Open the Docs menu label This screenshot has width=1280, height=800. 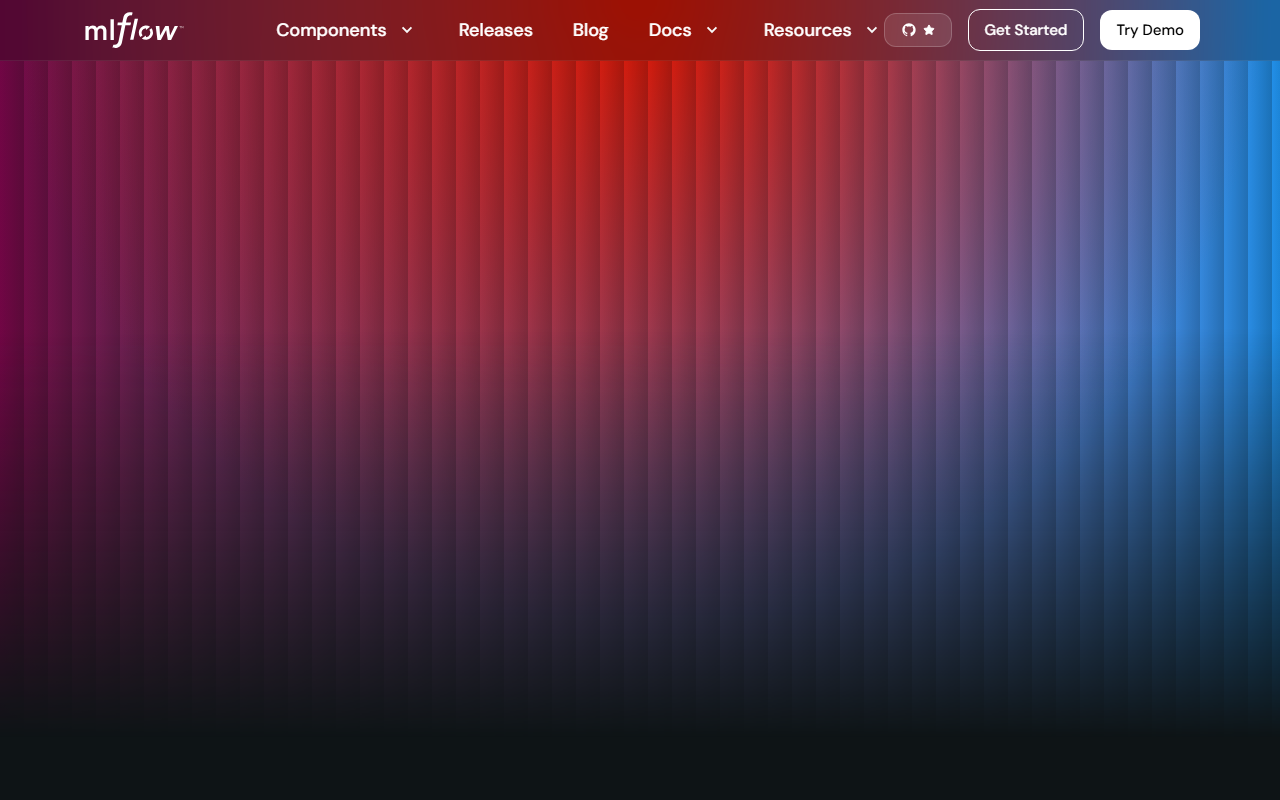pos(670,30)
